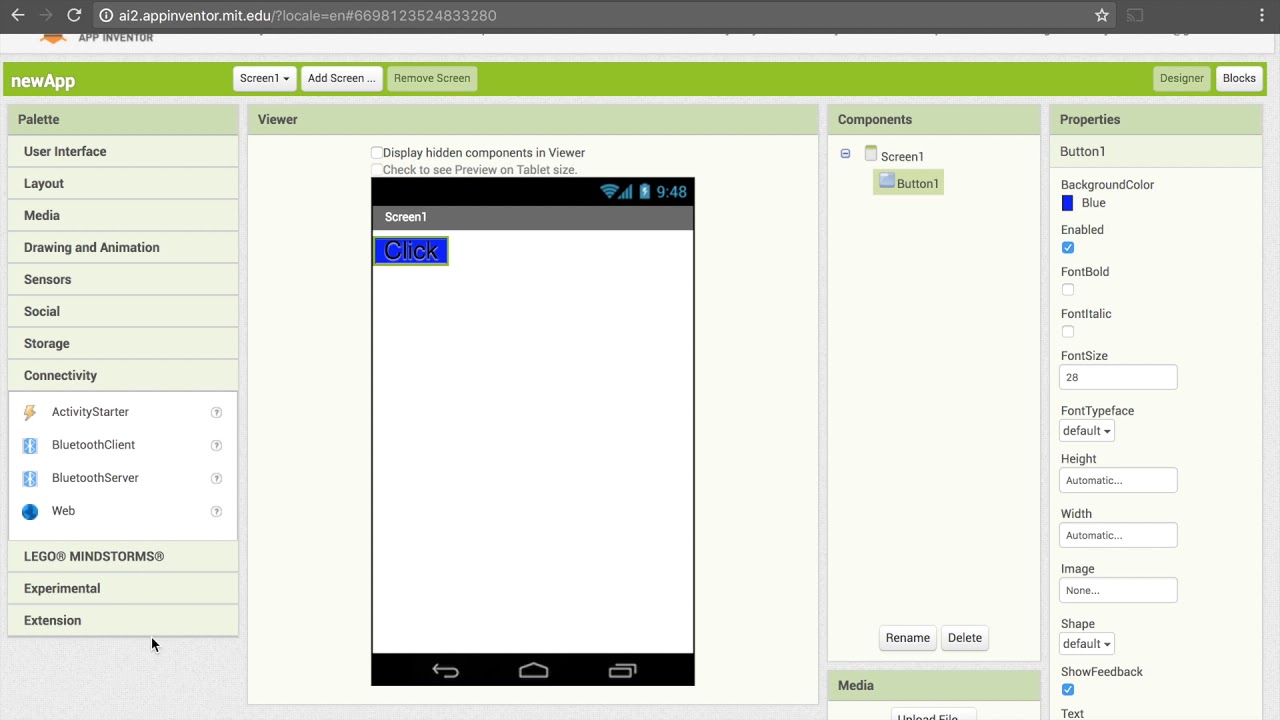Open help for ActivityStarter
This screenshot has height=720, width=1280.
coord(216,412)
